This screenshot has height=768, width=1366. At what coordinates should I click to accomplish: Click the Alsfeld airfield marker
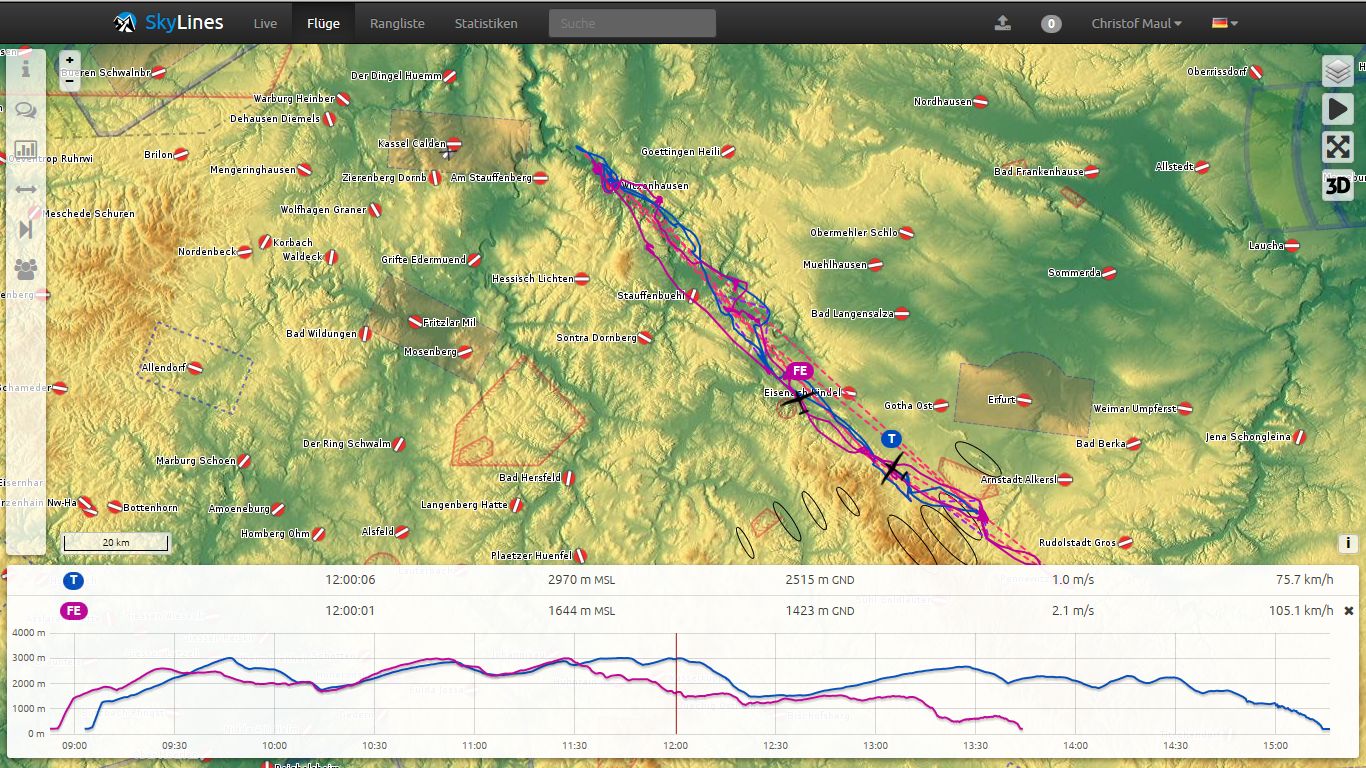(x=402, y=532)
